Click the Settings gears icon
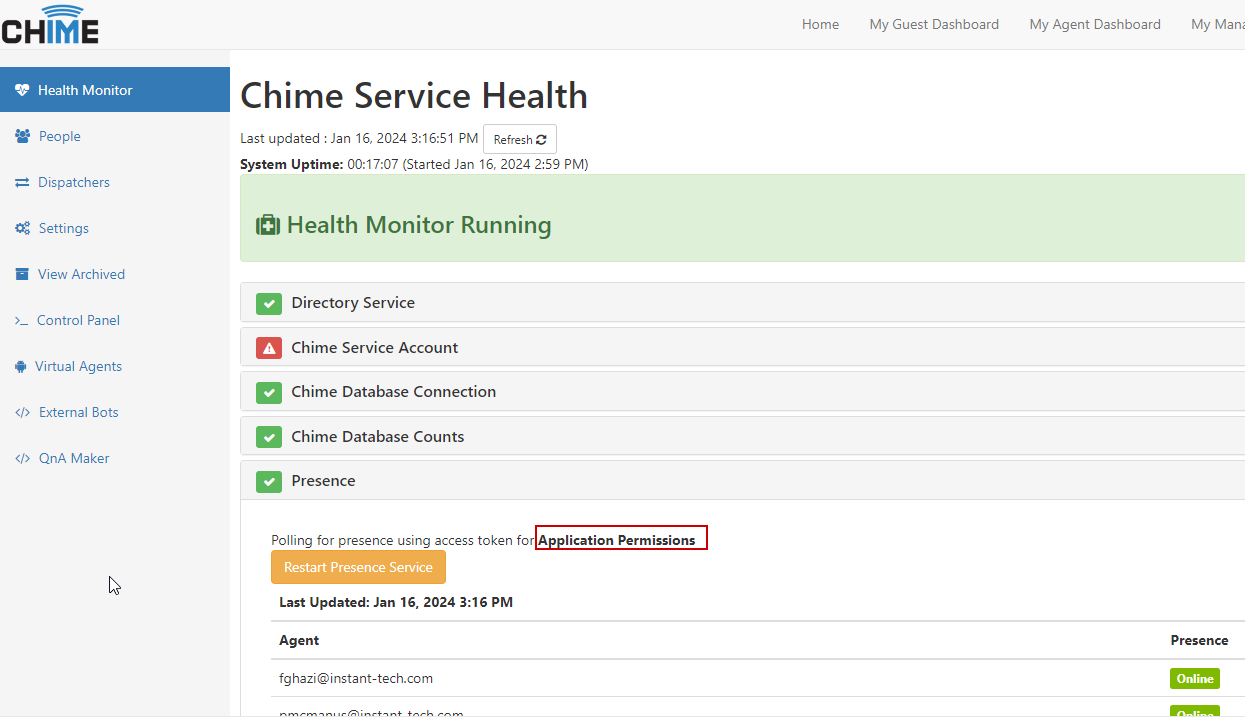Image resolution: width=1245 pixels, height=717 pixels. (23, 228)
